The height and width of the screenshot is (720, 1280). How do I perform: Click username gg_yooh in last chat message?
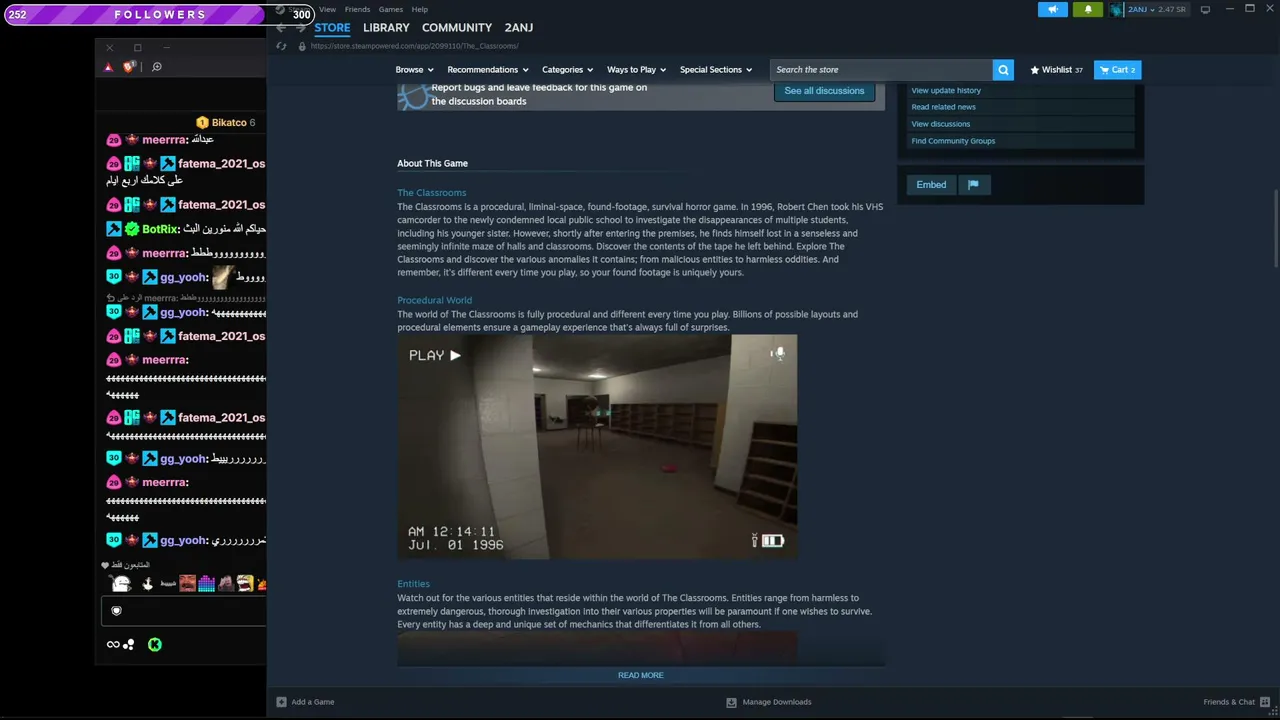pyautogui.click(x=183, y=540)
